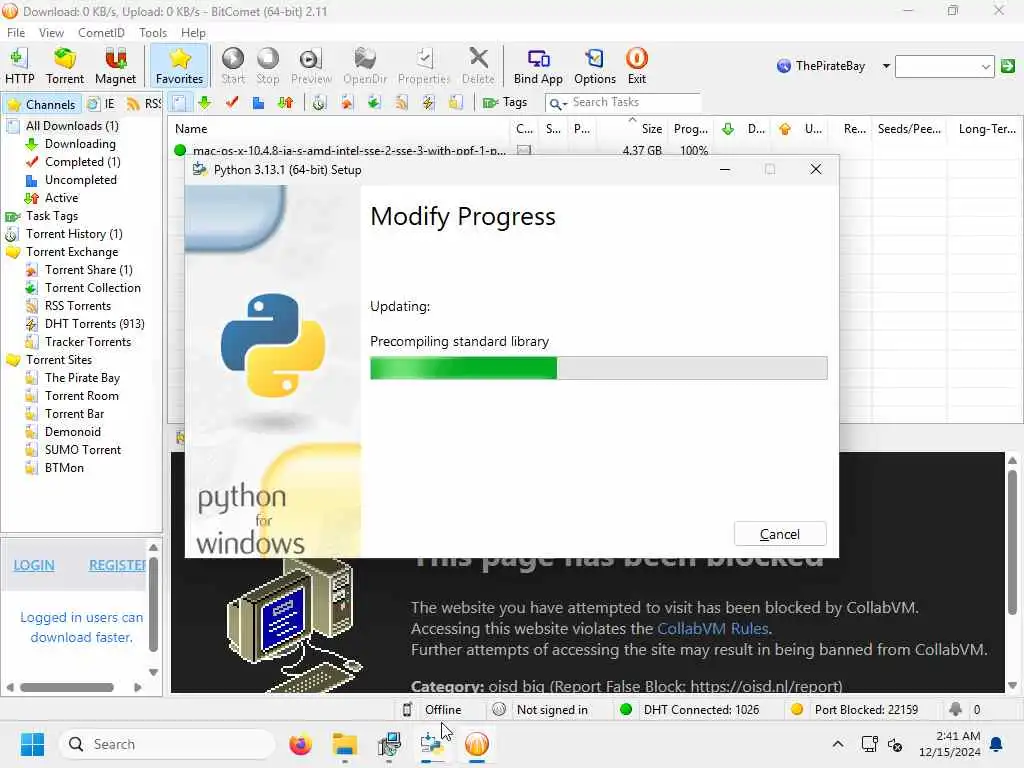Click the Torrent History clock filter icon
The image size is (1024, 768).
tap(319, 103)
